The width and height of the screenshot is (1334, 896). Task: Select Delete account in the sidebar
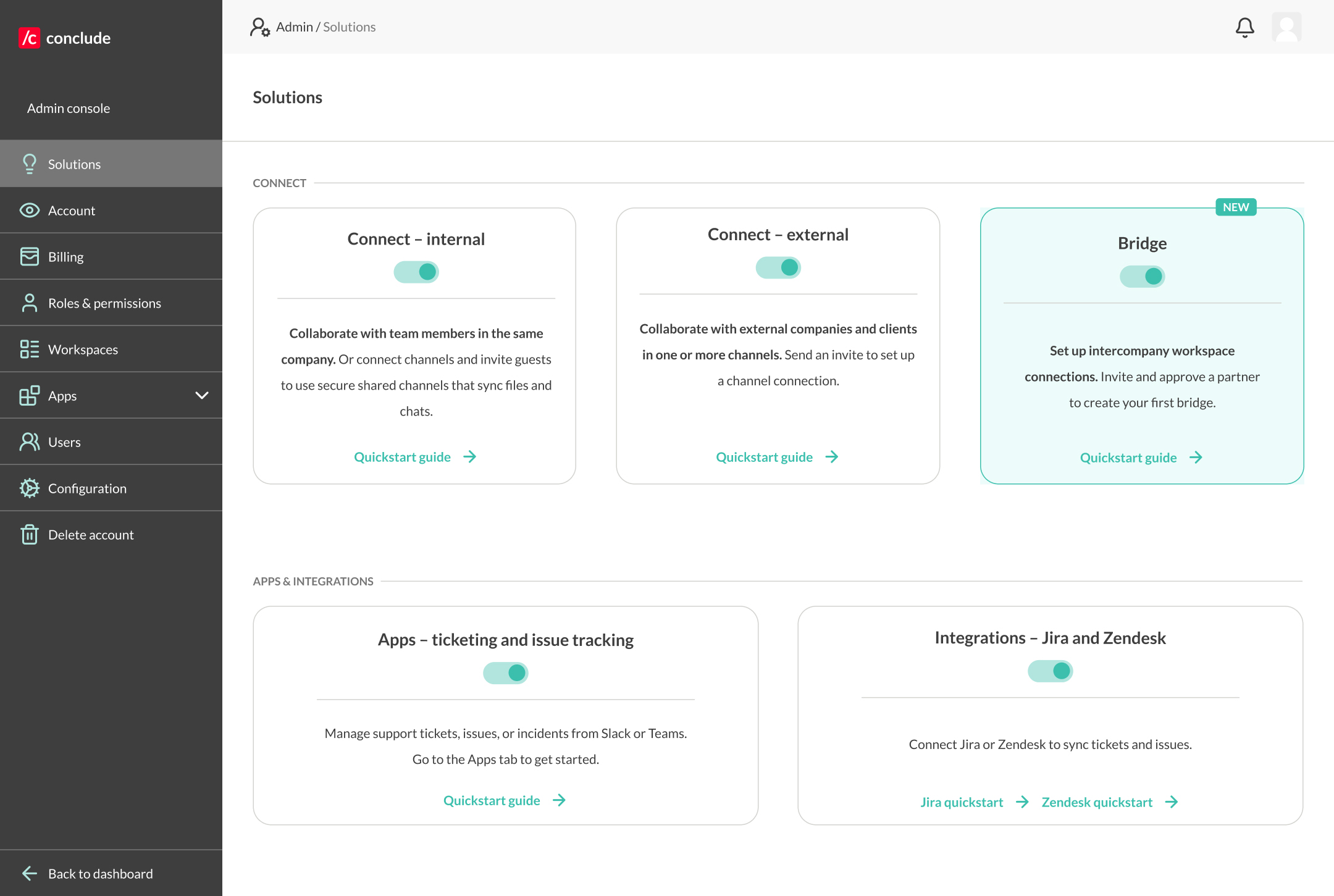click(x=111, y=534)
